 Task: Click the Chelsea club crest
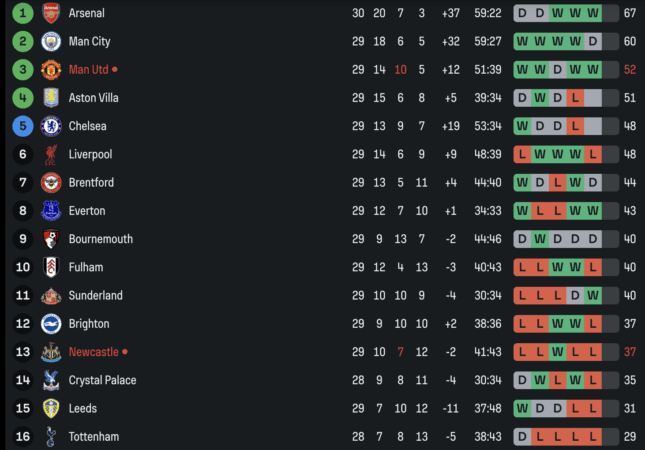(x=51, y=126)
